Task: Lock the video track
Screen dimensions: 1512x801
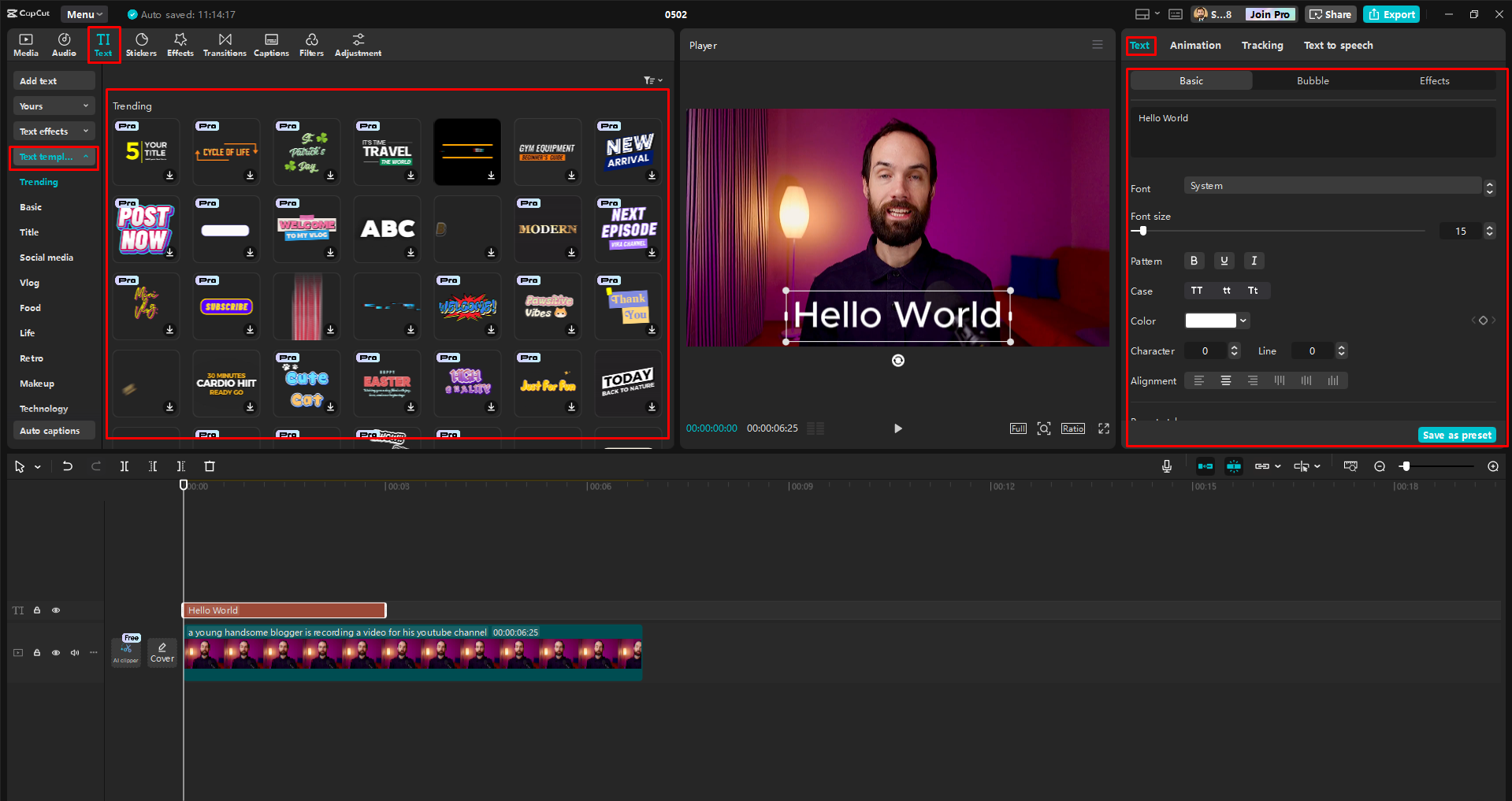Action: coord(36,652)
